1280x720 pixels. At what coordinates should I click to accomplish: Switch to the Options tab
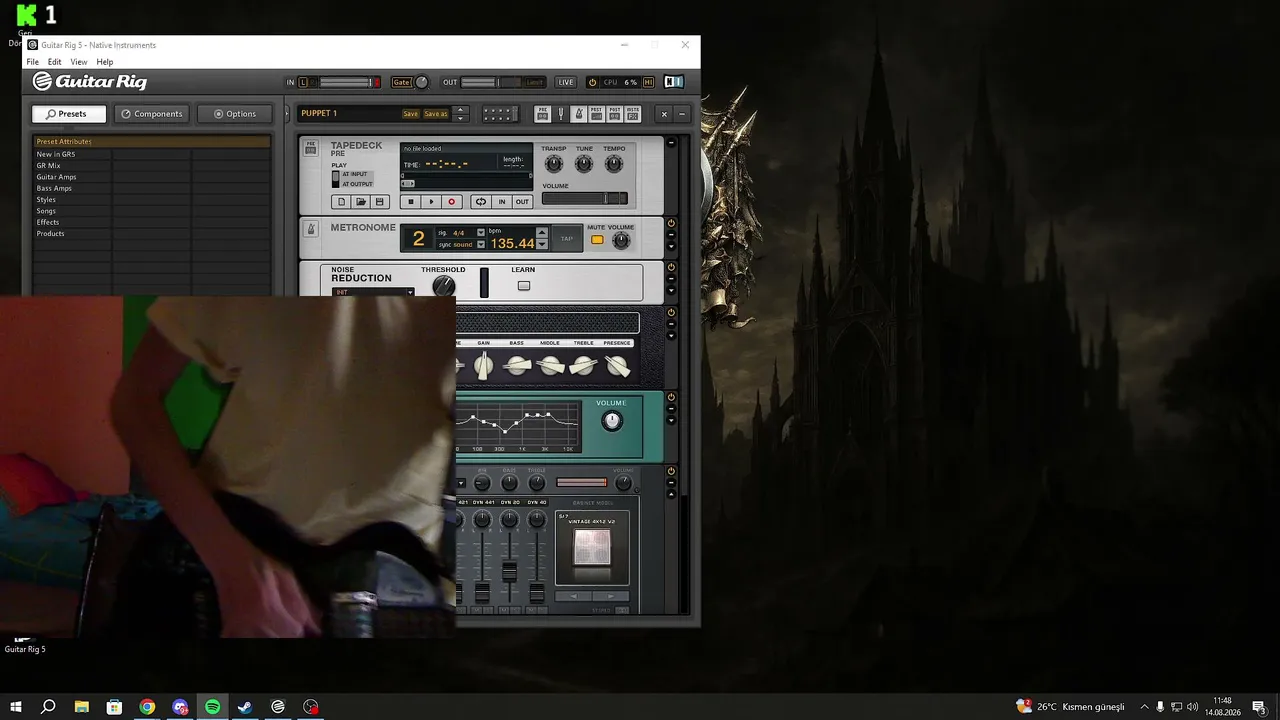tap(235, 114)
